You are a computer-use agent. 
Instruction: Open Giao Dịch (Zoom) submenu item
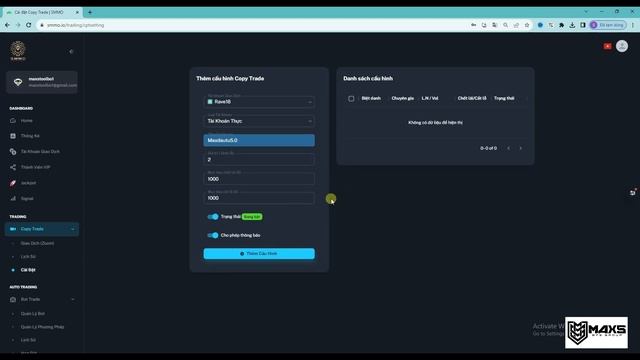pos(37,243)
